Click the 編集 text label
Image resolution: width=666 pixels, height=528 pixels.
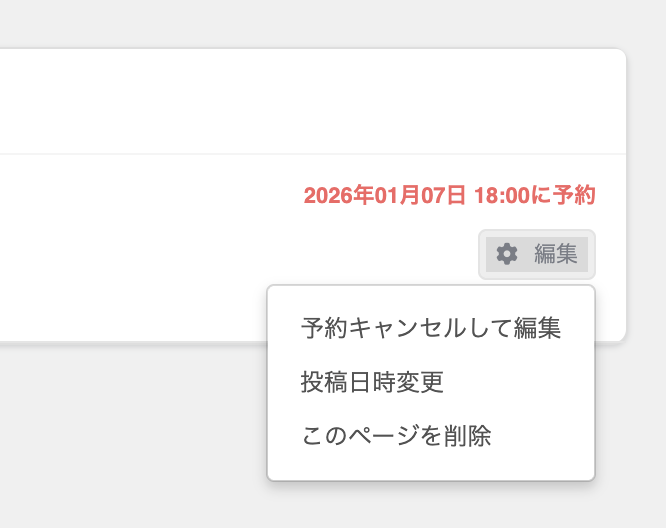[x=556, y=254]
